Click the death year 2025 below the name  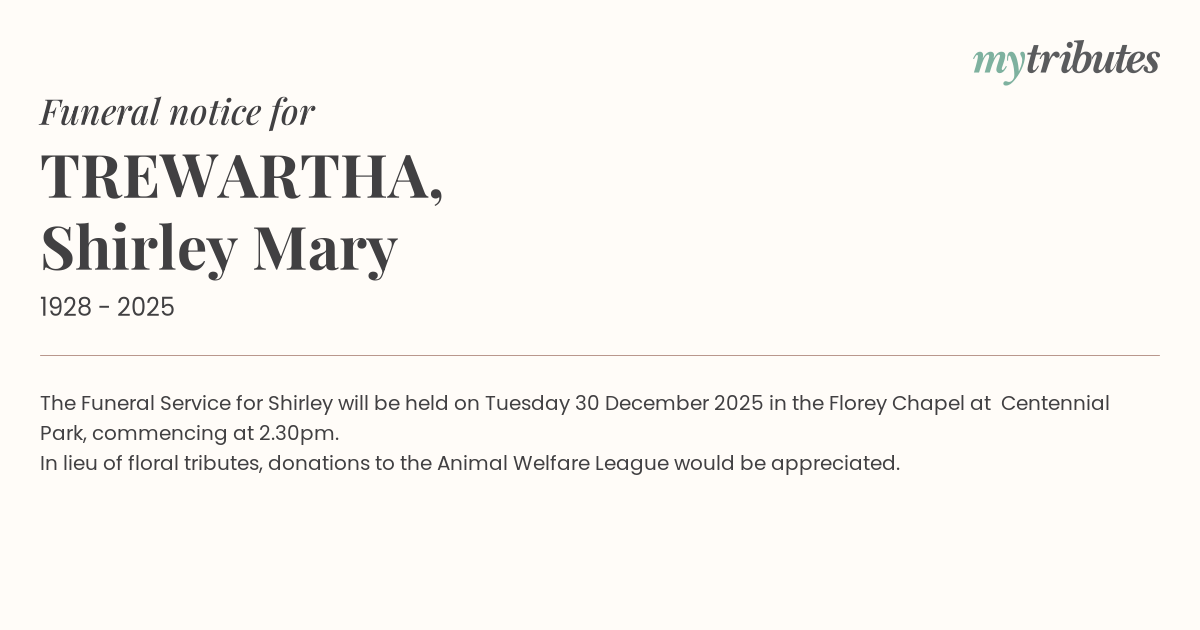(x=146, y=308)
